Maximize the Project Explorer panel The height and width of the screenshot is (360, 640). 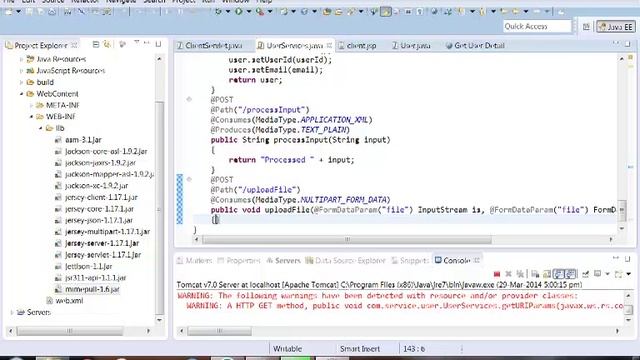point(158,44)
